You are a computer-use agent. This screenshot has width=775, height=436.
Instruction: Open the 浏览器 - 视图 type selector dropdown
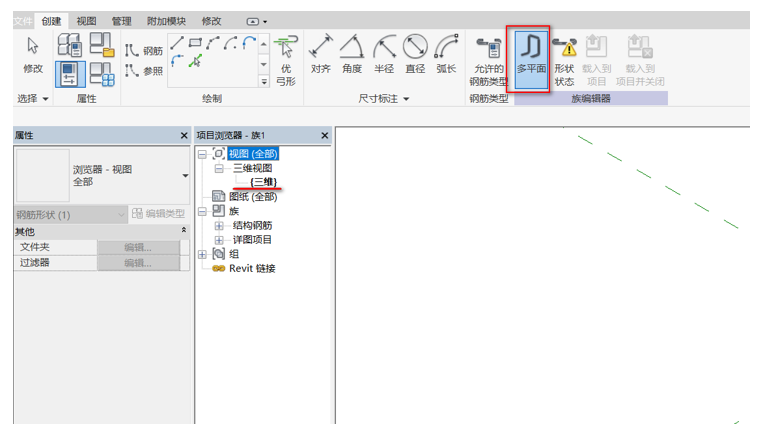tap(184, 176)
